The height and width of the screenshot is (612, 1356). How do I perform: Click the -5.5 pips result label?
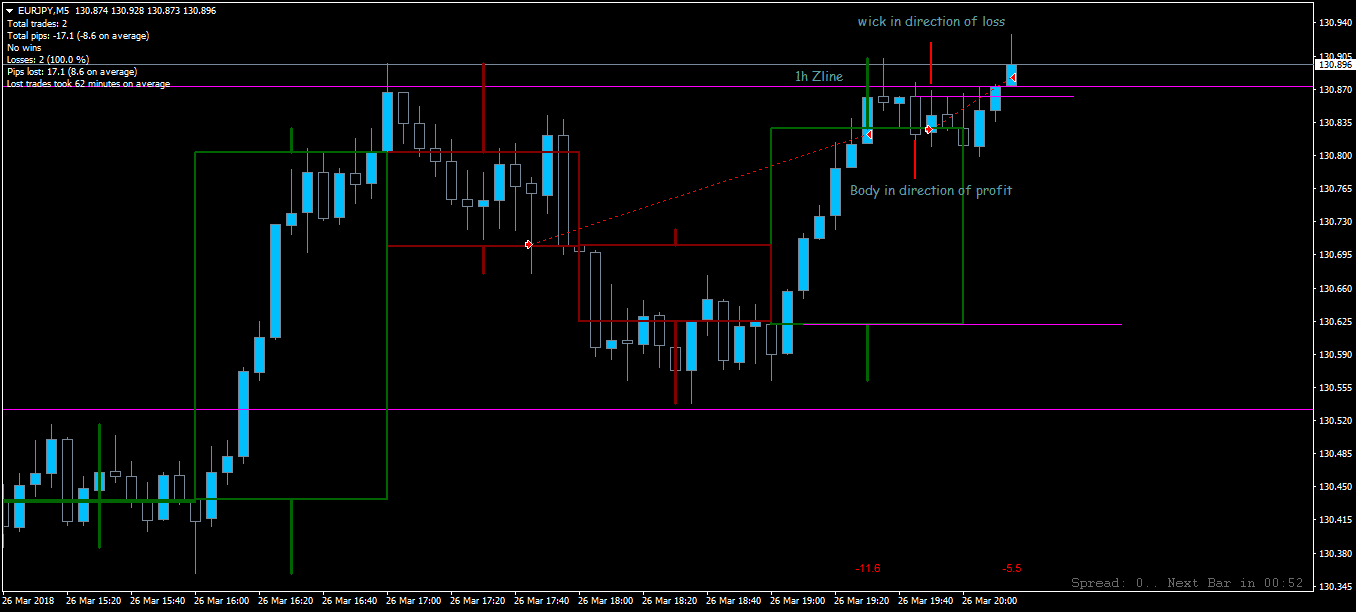(x=1012, y=568)
